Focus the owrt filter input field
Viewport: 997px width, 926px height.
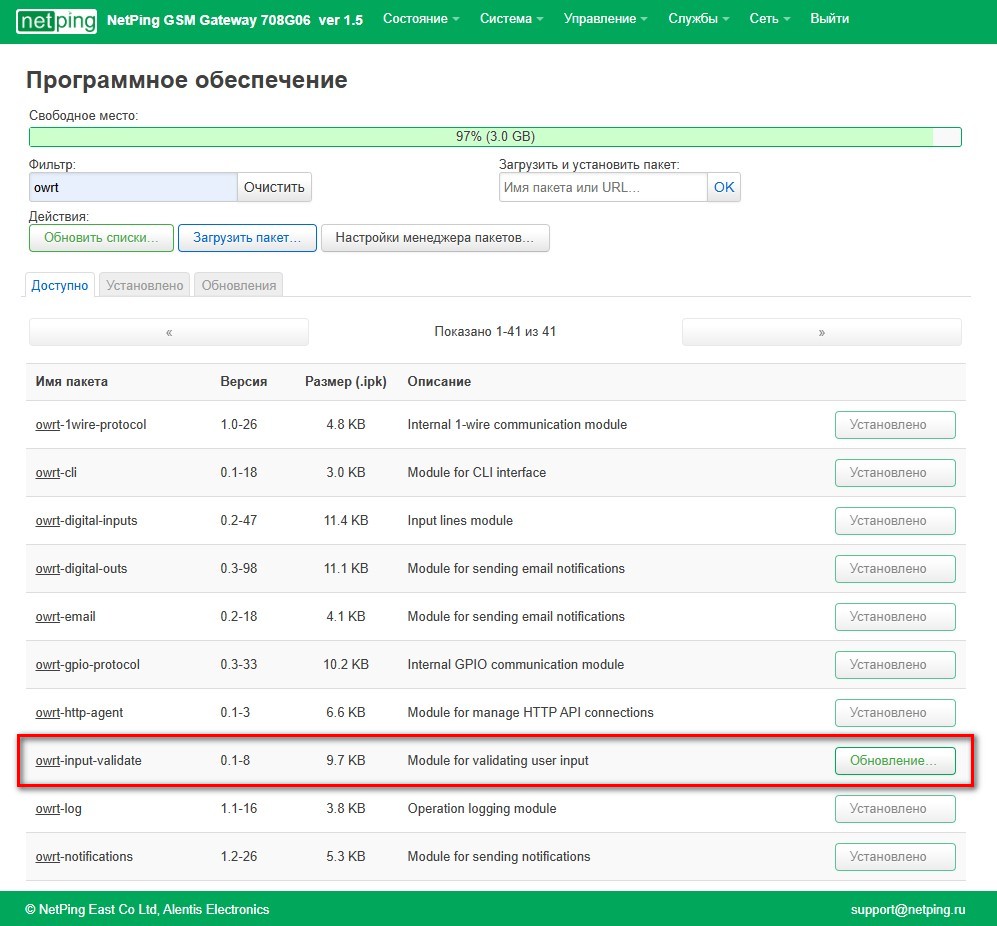[x=133, y=187]
